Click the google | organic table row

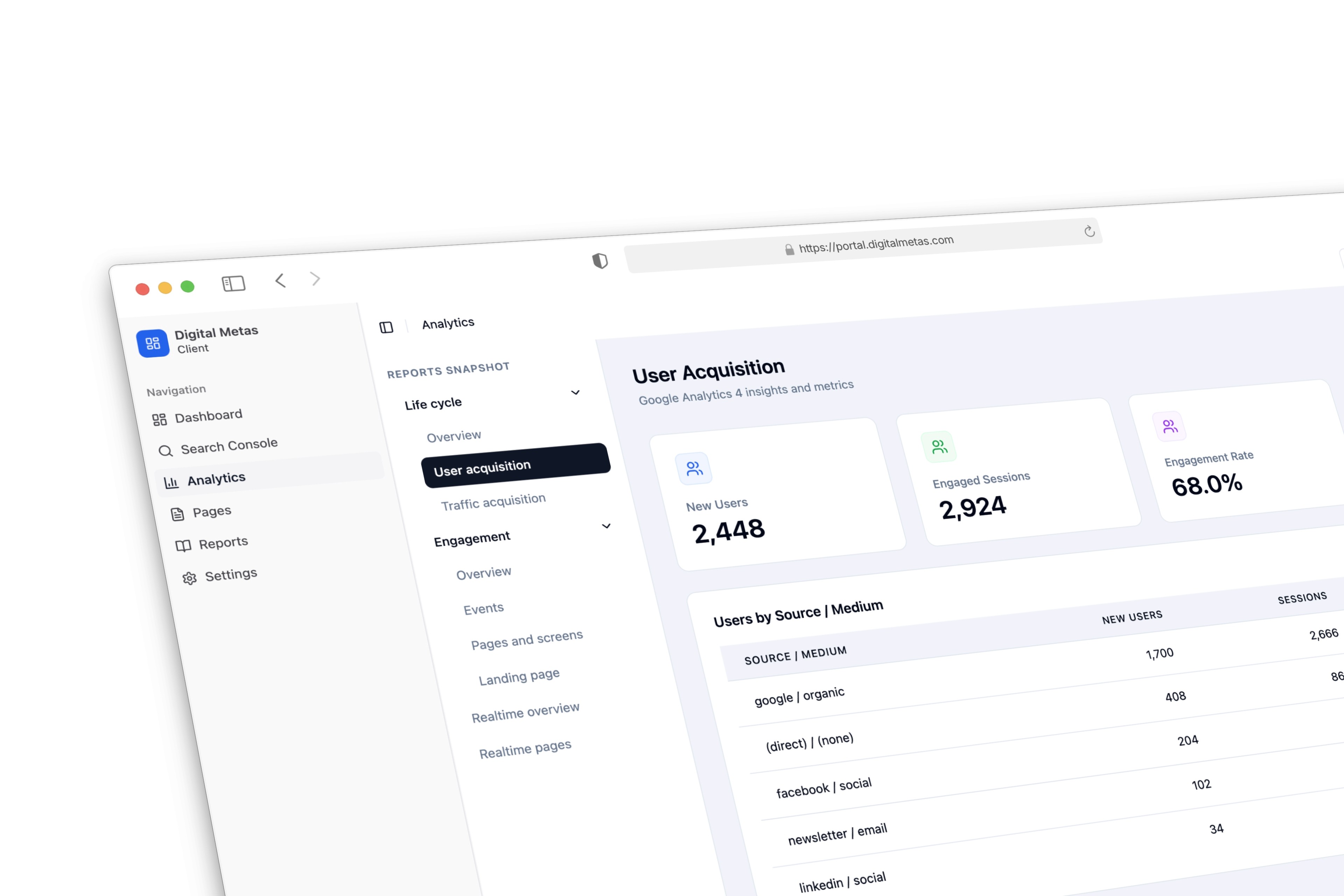799,696
